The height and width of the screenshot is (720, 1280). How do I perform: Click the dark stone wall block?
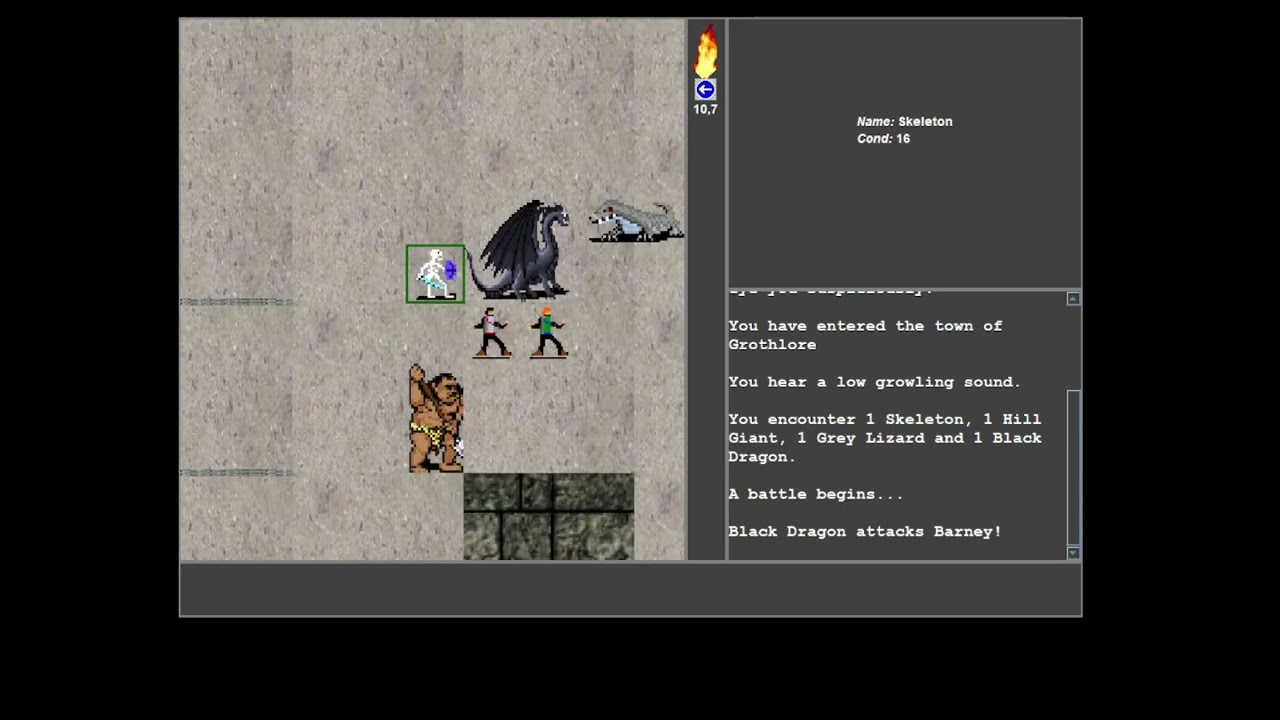pos(548,516)
